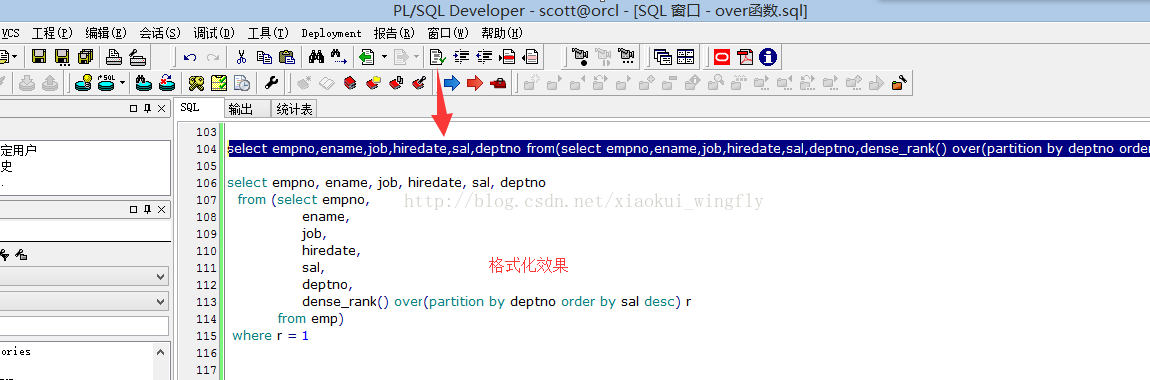Click the macro library icon
Screen dimensions: 1150x380
(626, 56)
